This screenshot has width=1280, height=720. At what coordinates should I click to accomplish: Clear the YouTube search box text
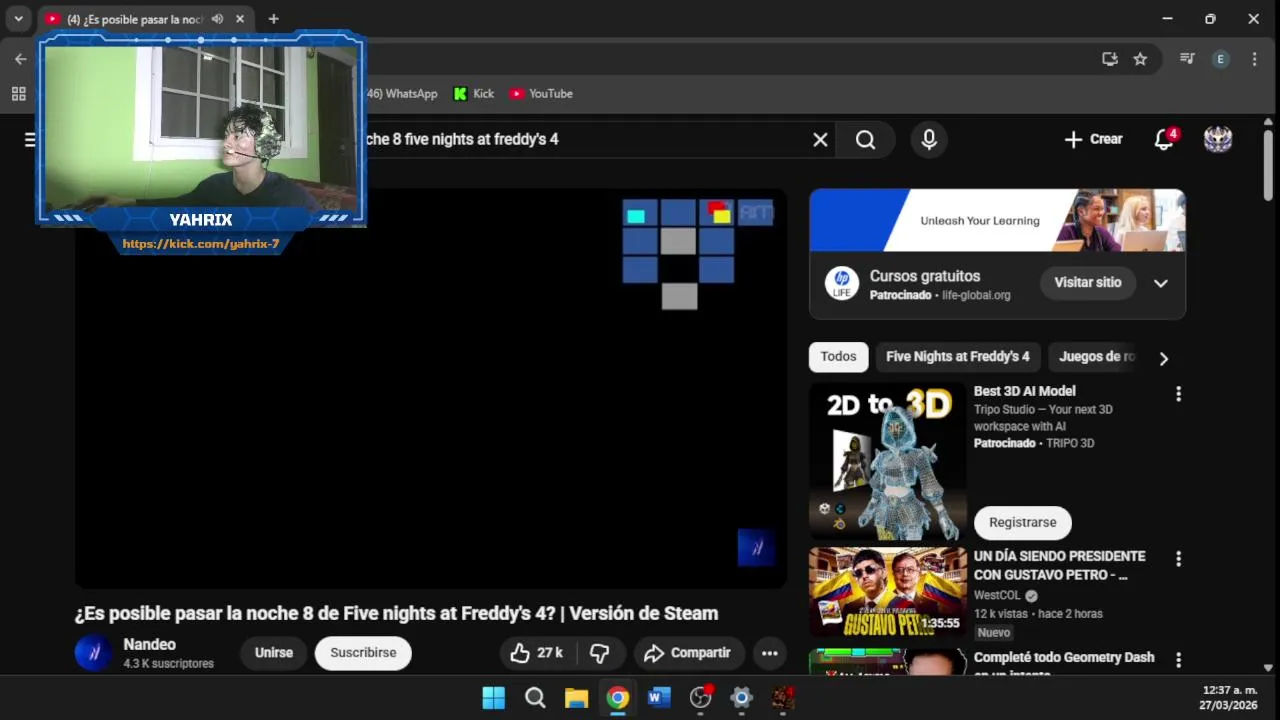(820, 140)
